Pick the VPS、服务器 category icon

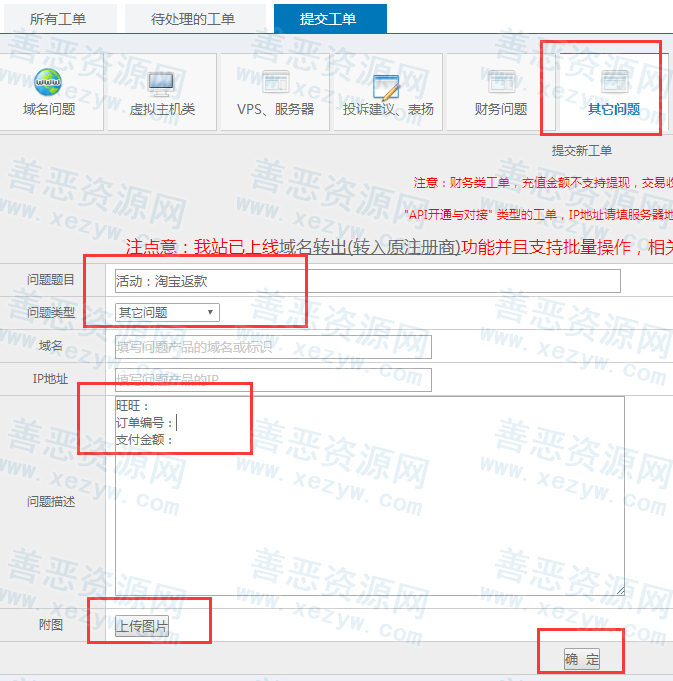click(x=275, y=83)
